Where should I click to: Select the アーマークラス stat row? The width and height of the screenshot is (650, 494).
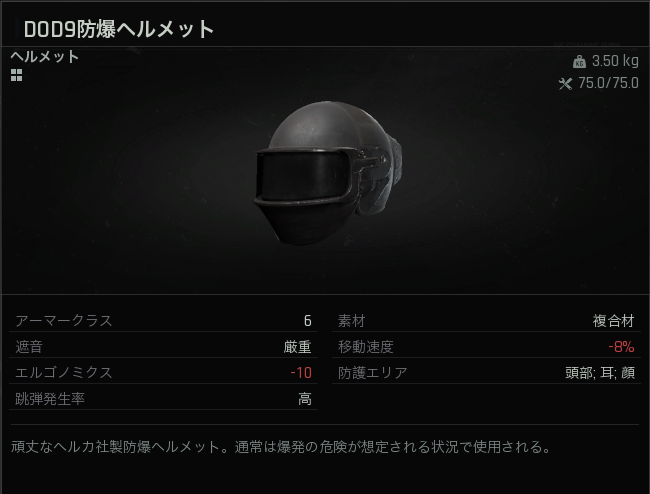pyautogui.click(x=163, y=320)
